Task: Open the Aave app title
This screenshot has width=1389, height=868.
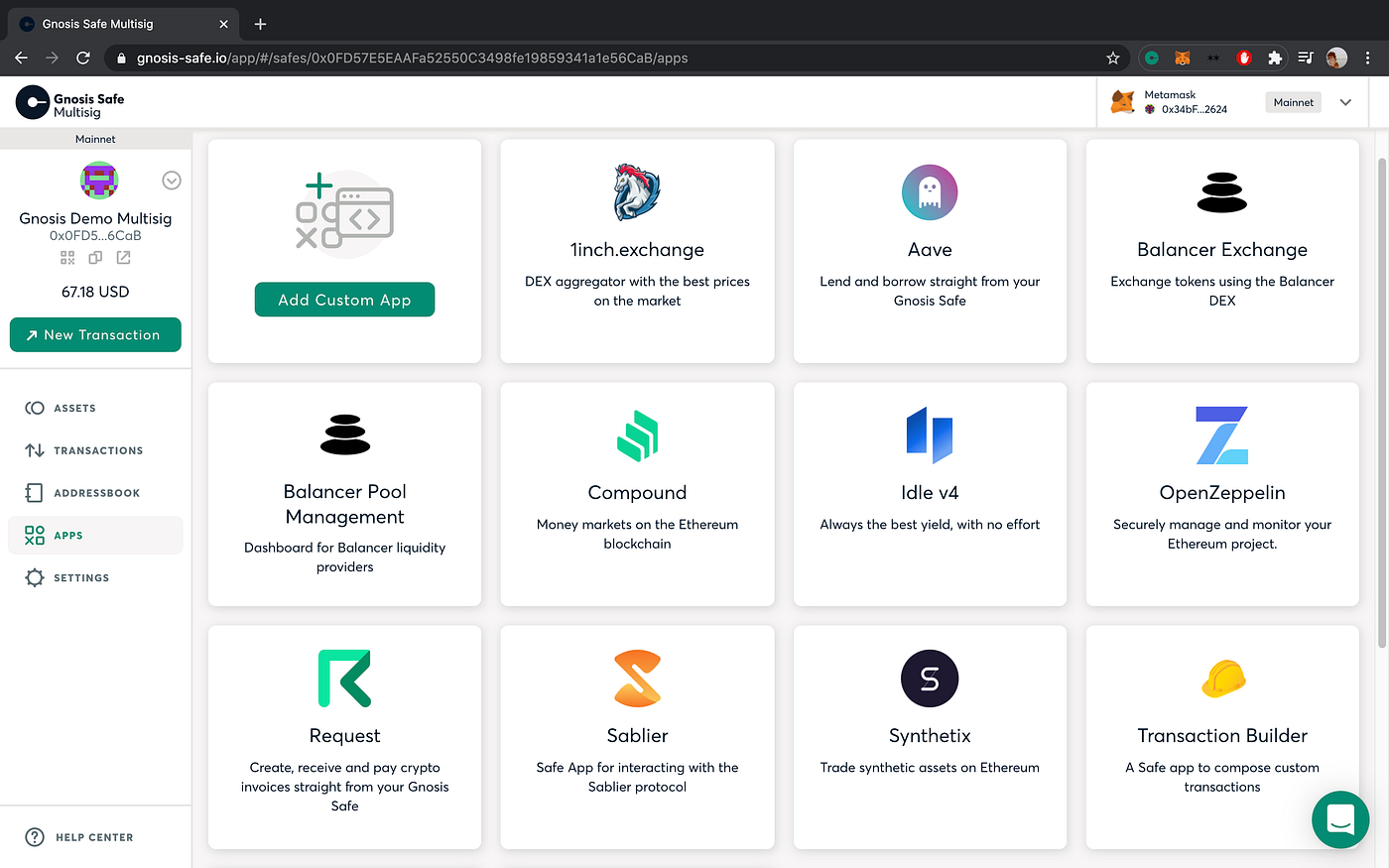Action: (x=930, y=250)
